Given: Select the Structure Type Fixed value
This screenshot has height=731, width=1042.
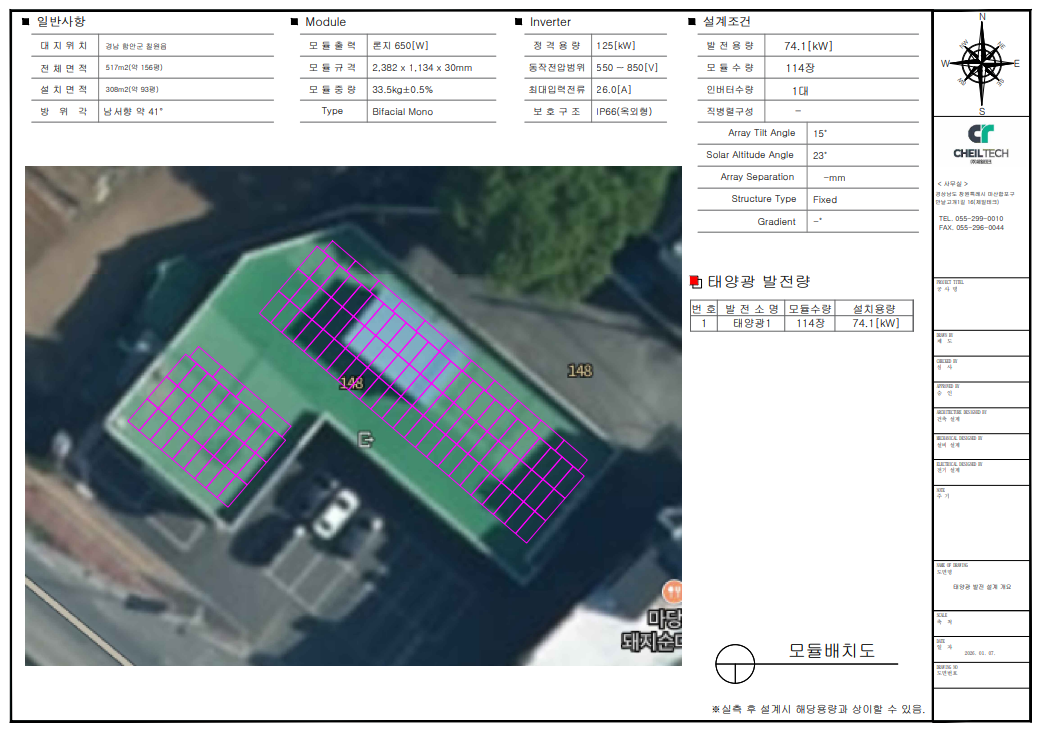Looking at the screenshot, I should click(825, 200).
